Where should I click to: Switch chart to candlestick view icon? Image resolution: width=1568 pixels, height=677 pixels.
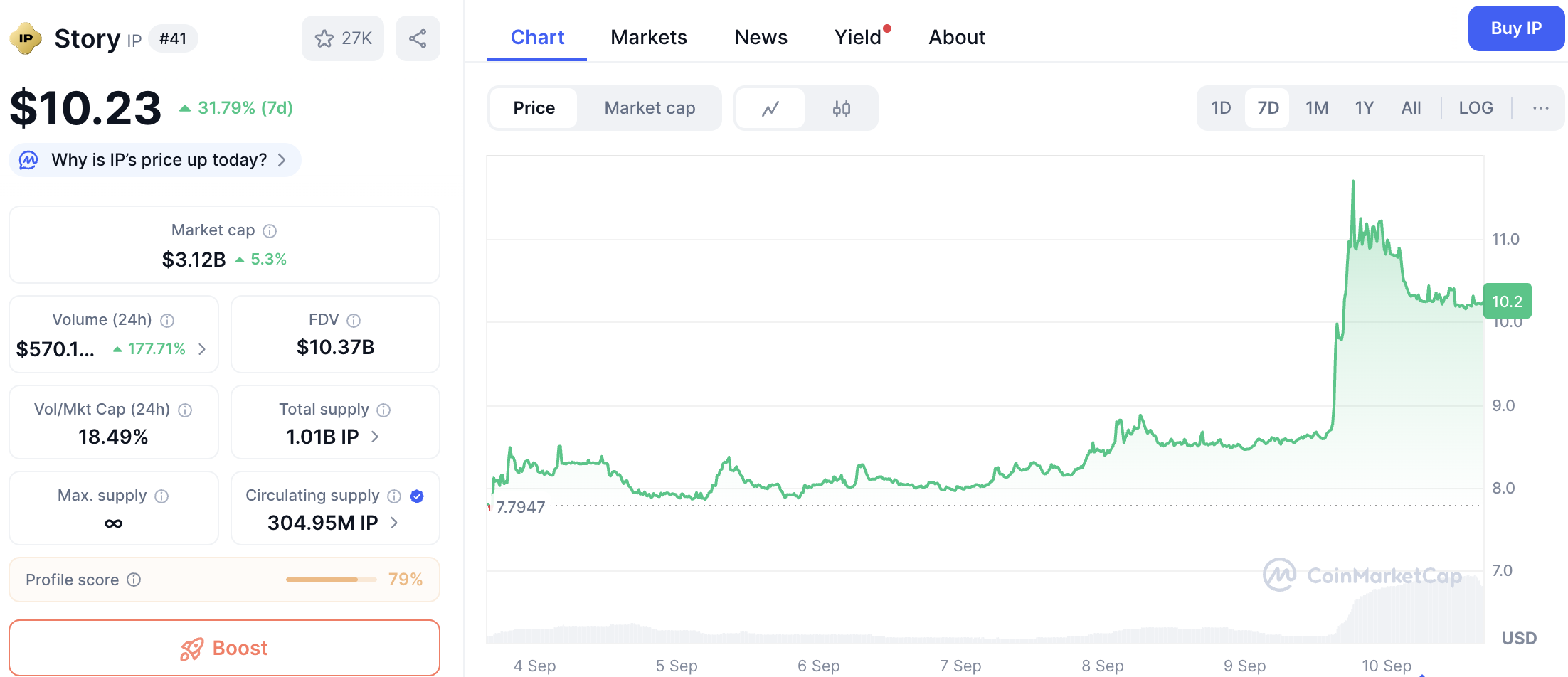pos(842,108)
